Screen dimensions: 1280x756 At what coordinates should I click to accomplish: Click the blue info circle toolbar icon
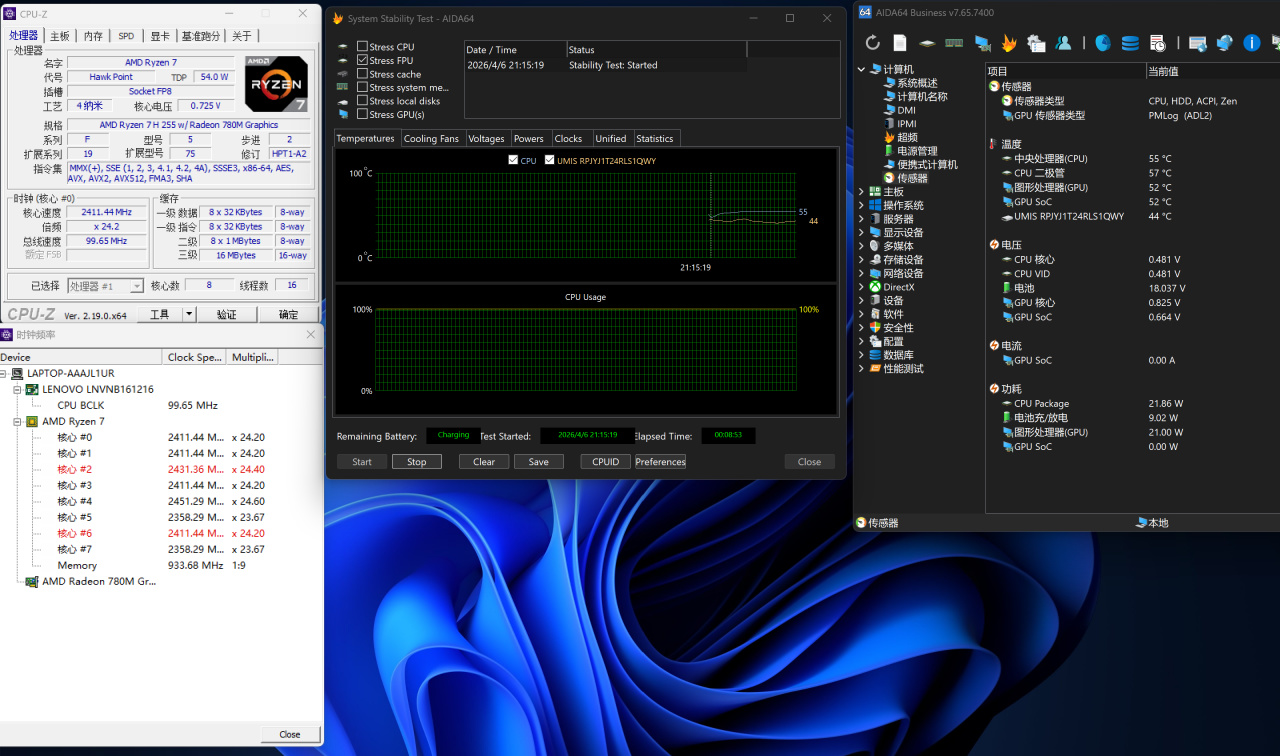click(1251, 43)
